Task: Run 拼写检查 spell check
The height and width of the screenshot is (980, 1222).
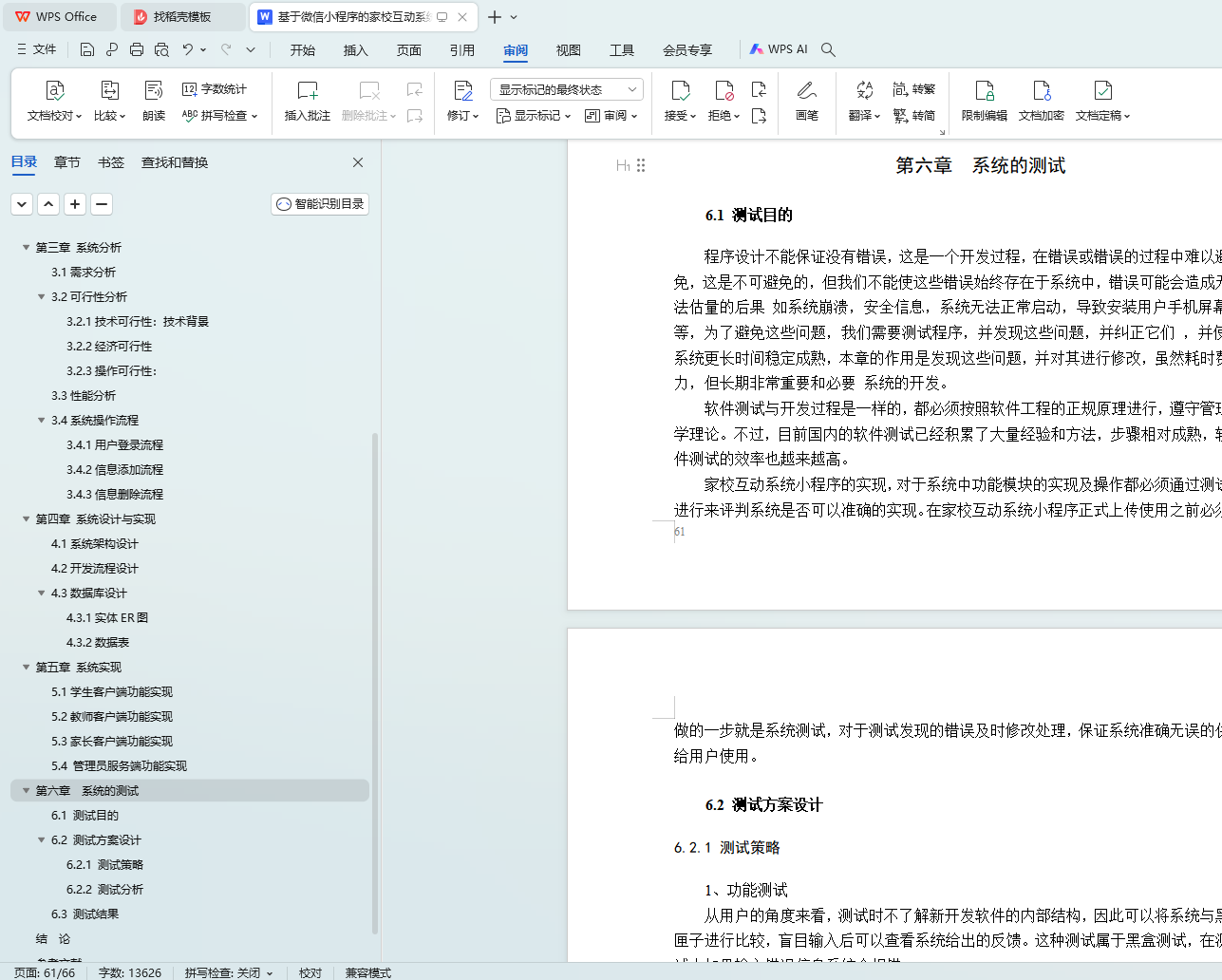Action: [x=219, y=116]
